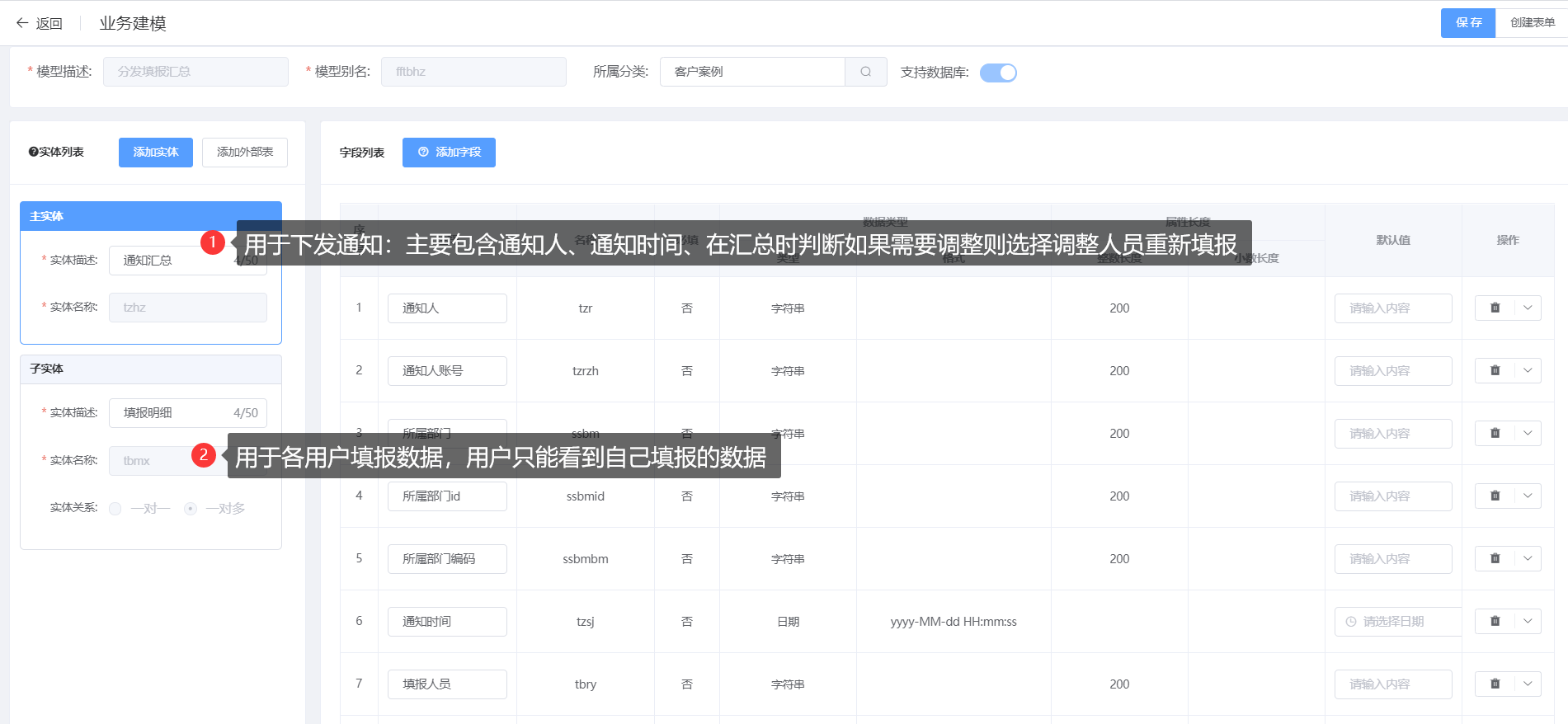Click trash icon for 所属部门编码 row
Viewport: 1568px width, 724px height.
[1495, 558]
